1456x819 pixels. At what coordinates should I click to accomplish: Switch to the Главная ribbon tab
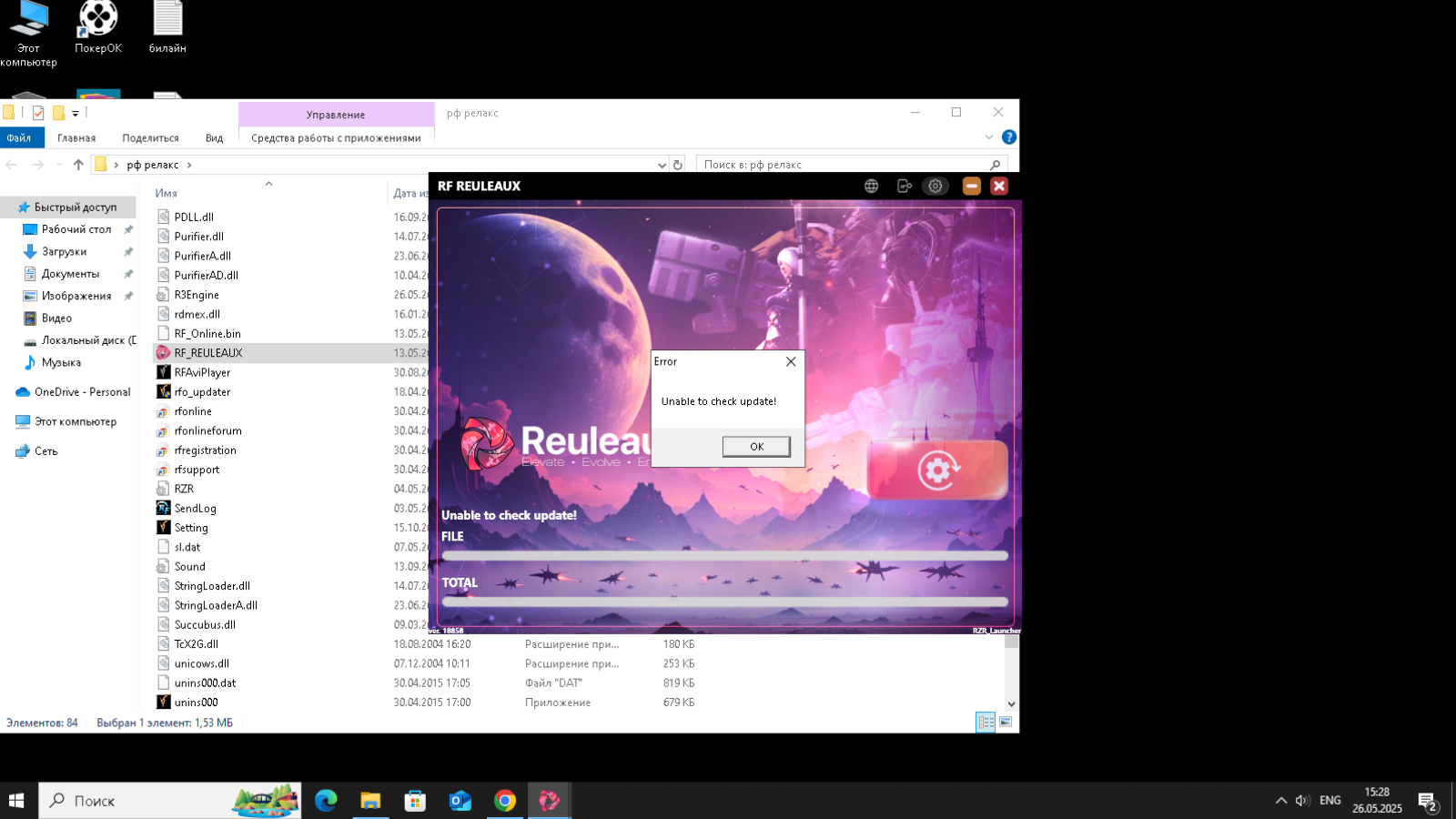[76, 137]
